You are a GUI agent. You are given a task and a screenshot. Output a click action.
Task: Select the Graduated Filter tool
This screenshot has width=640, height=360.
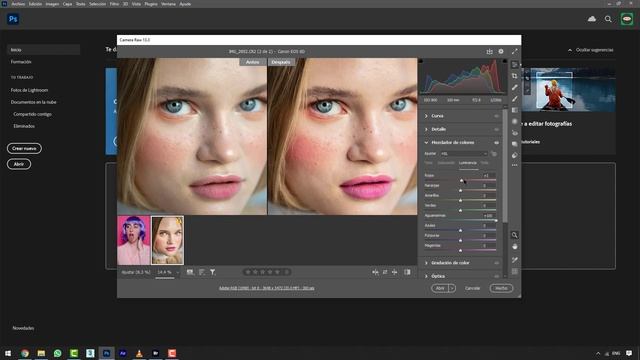[515, 110]
